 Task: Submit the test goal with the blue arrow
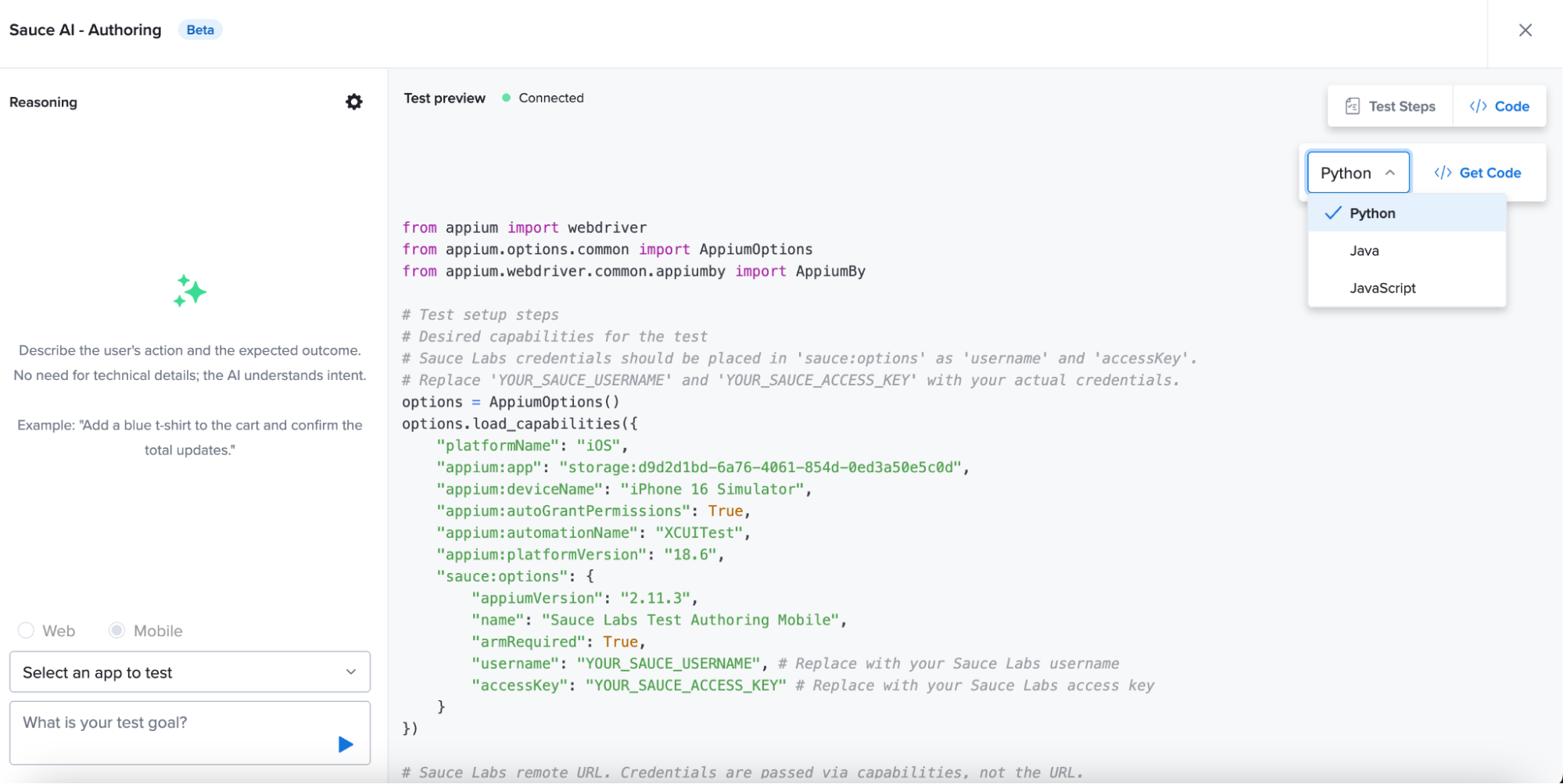click(344, 743)
